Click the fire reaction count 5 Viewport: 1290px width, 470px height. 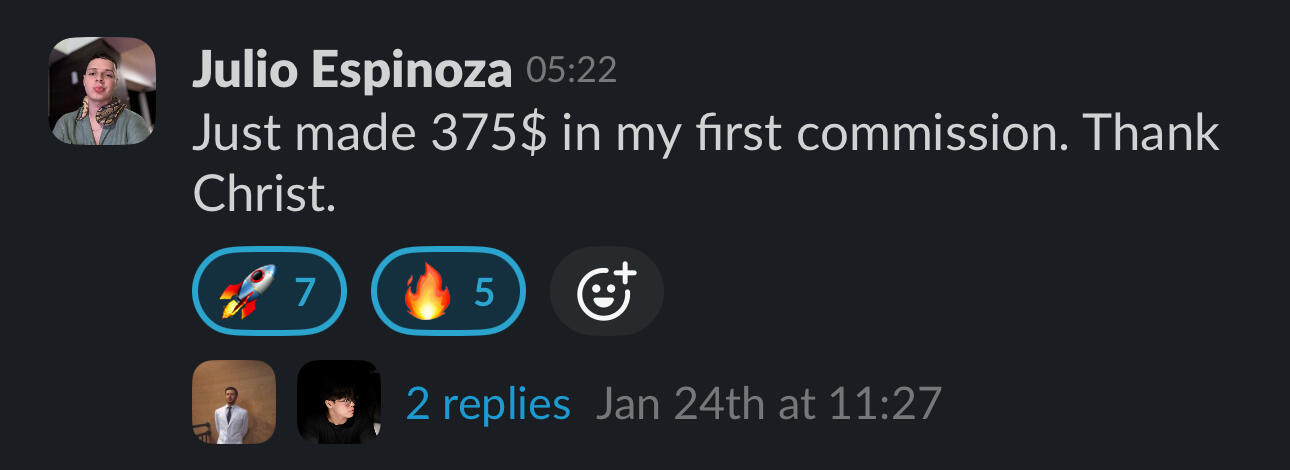(484, 291)
